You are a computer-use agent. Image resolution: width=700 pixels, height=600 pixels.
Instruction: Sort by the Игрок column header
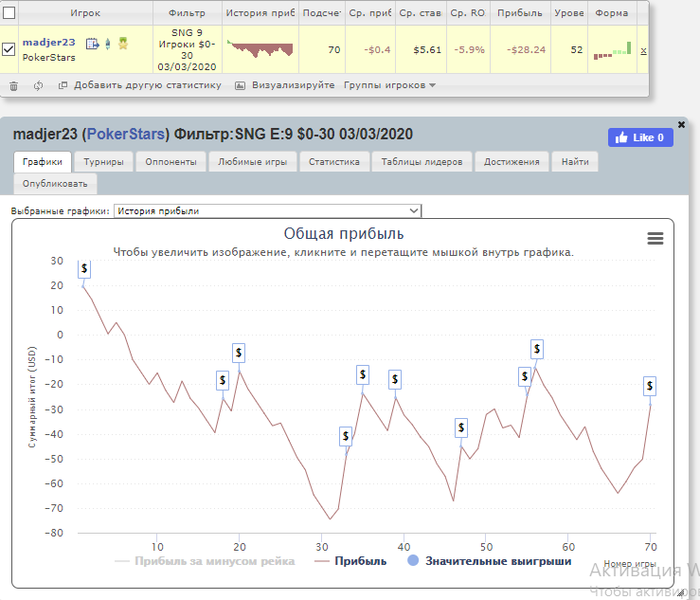pyautogui.click(x=85, y=13)
